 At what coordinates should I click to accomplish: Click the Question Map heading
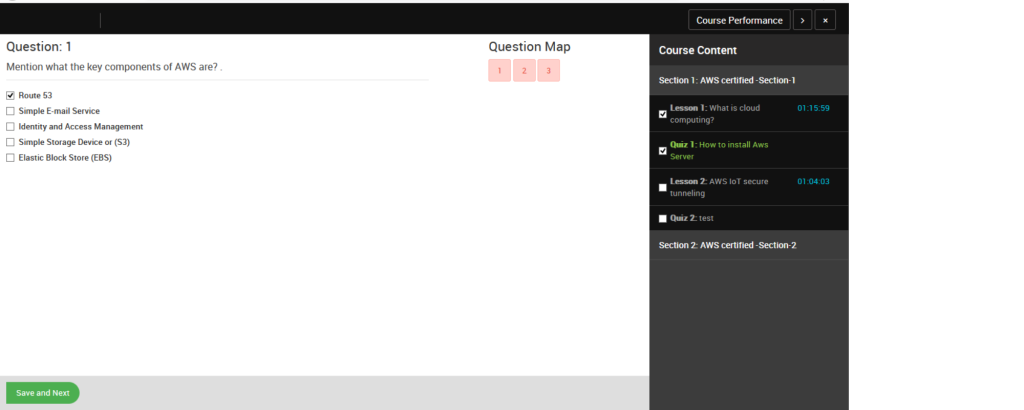coord(529,47)
